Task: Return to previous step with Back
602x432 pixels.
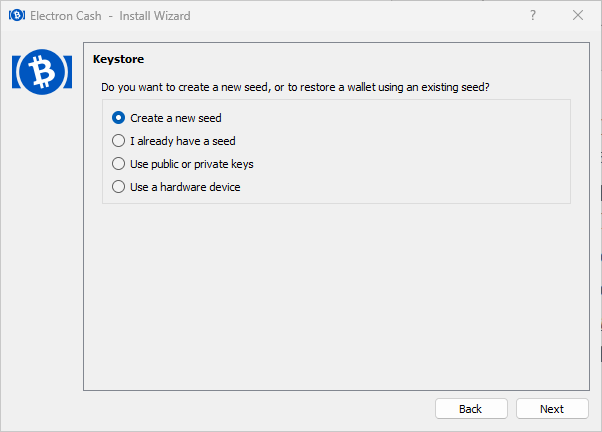Action: click(x=471, y=409)
